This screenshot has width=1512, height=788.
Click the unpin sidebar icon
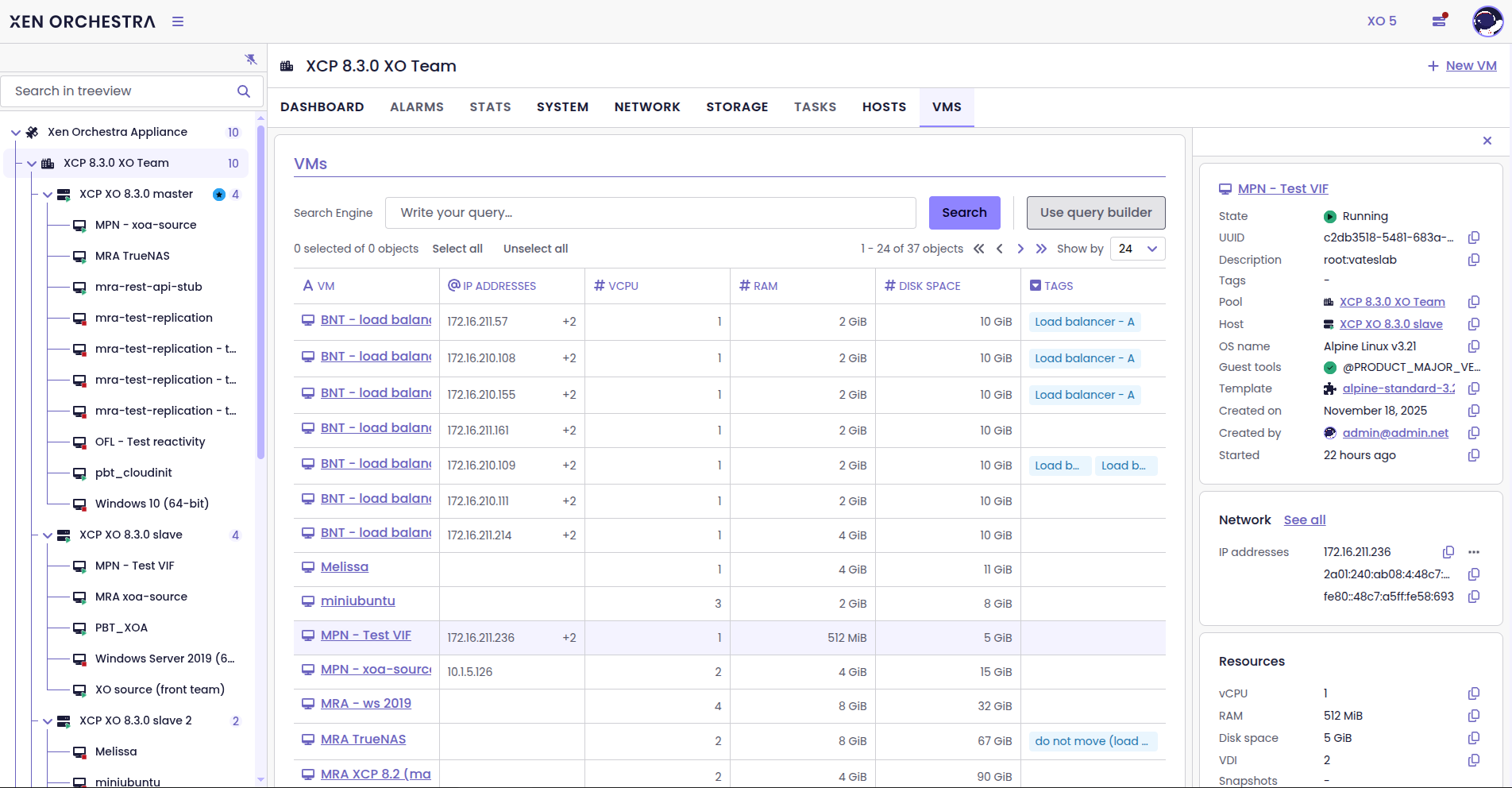pyautogui.click(x=251, y=60)
